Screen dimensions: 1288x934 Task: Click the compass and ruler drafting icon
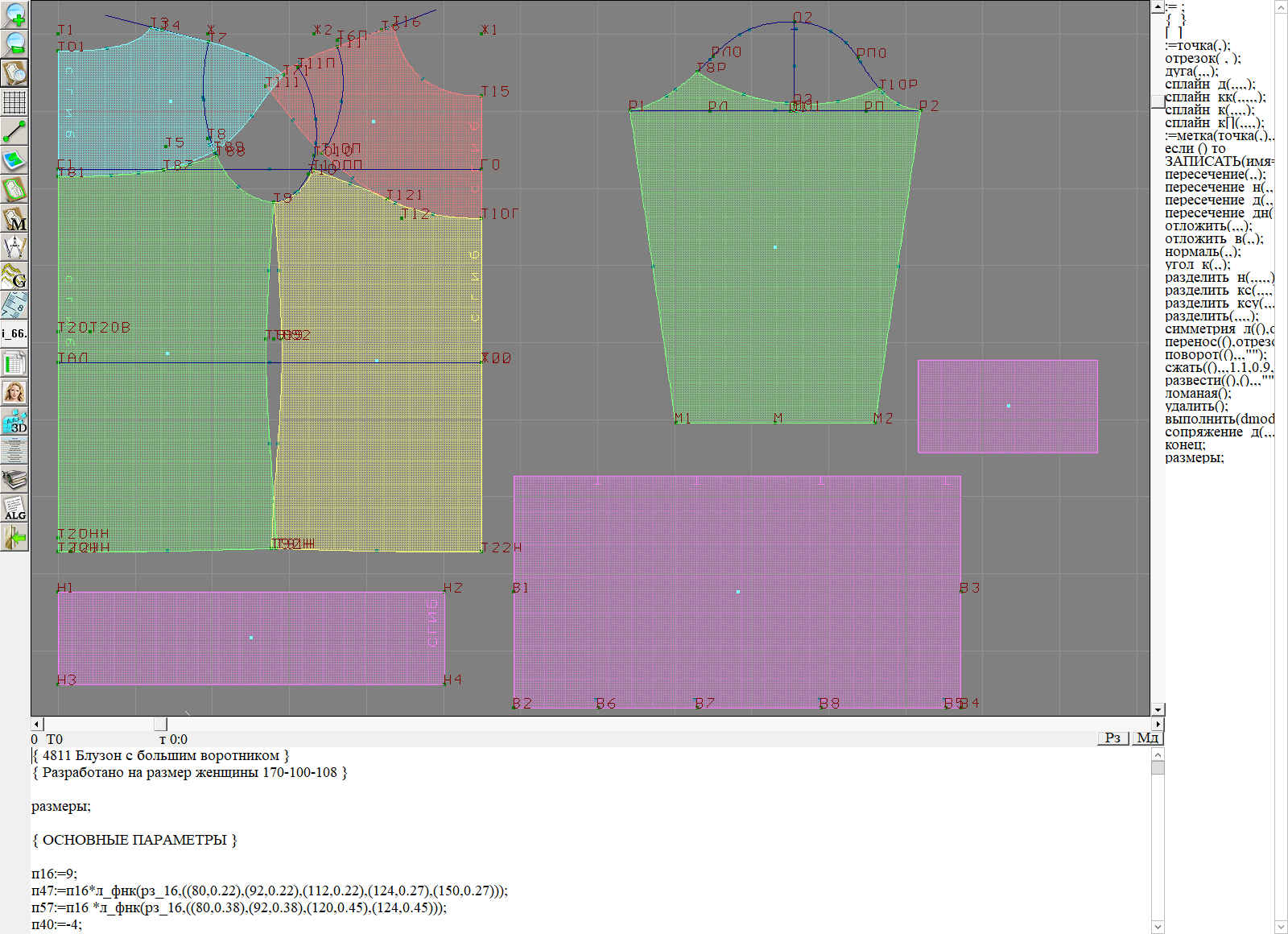coord(14,248)
